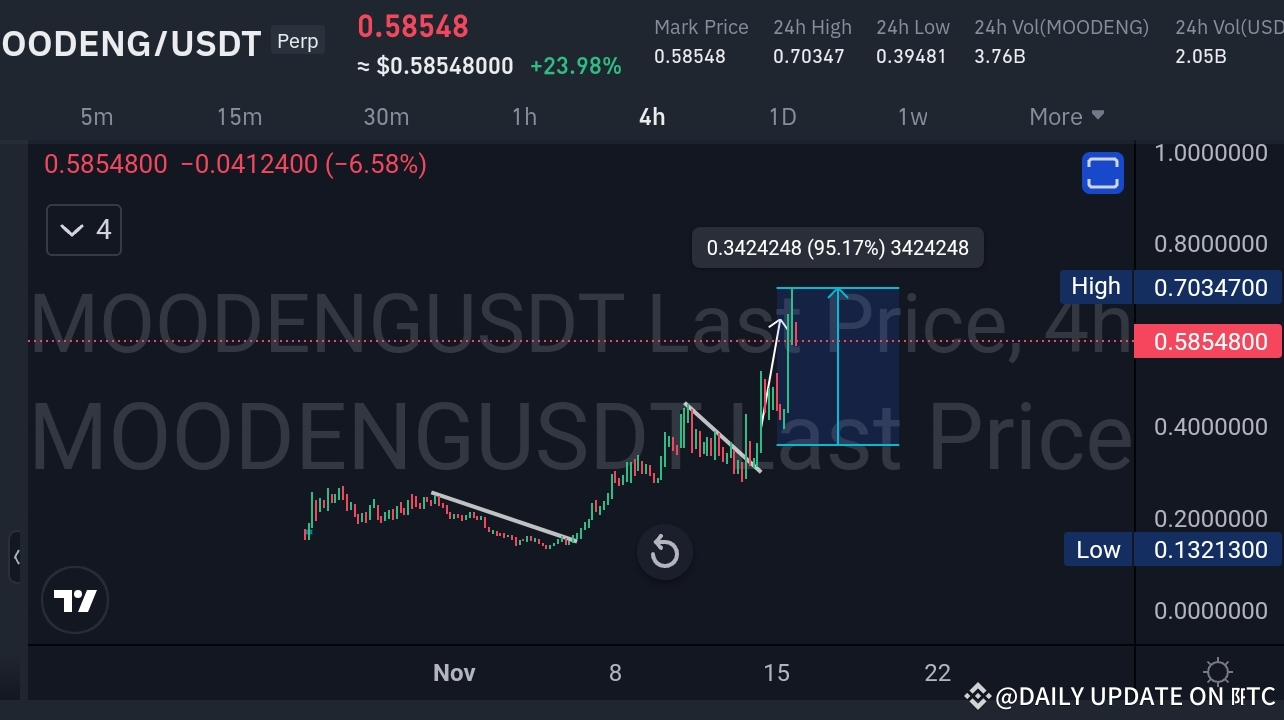Collapse the left panel with the edge chevron
Screen dimensions: 1284x720
pos(17,557)
